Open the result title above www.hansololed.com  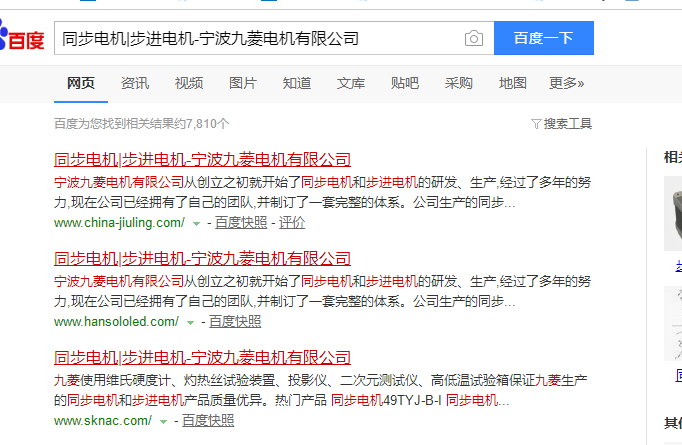(x=202, y=259)
